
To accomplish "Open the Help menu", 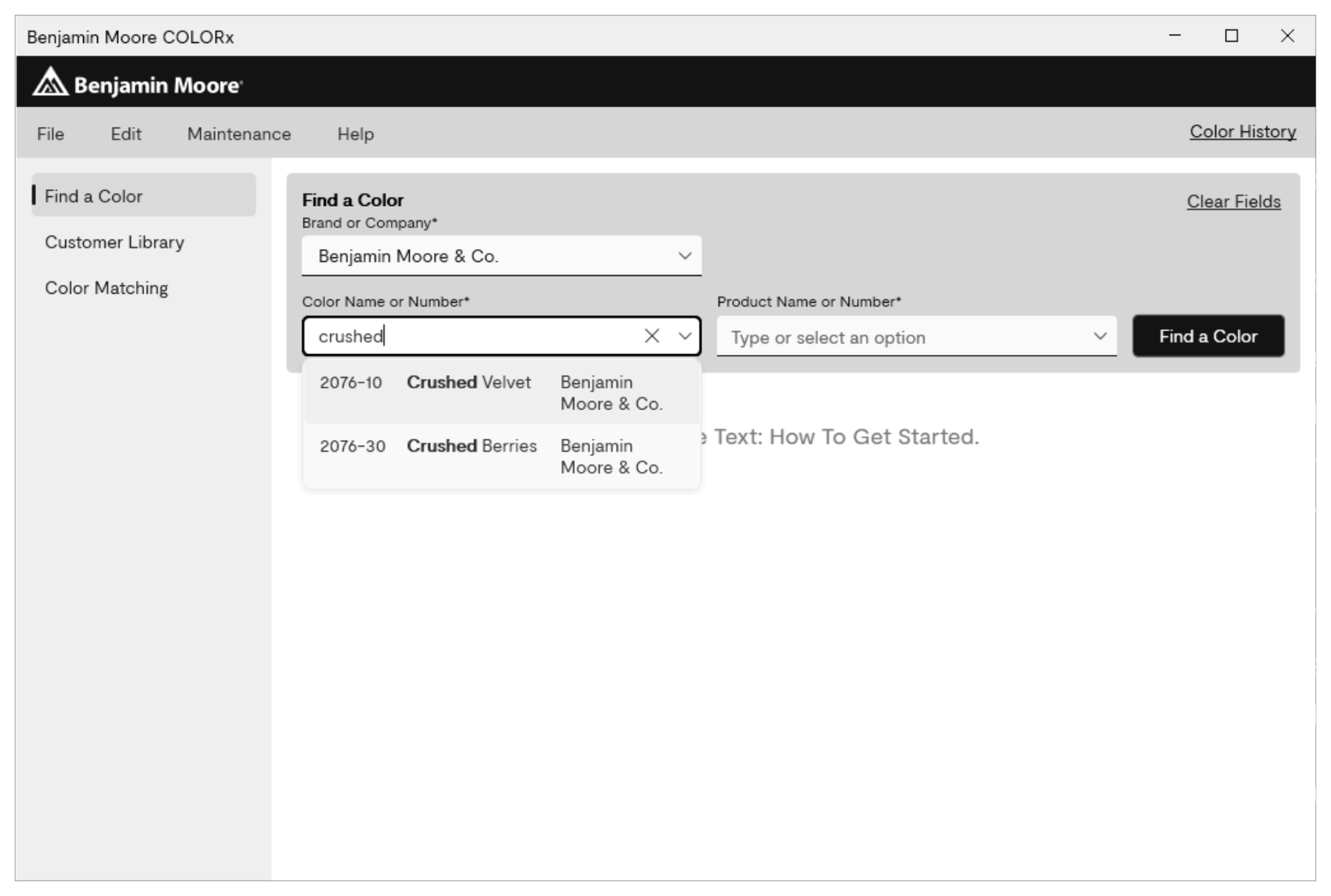I will coord(355,134).
